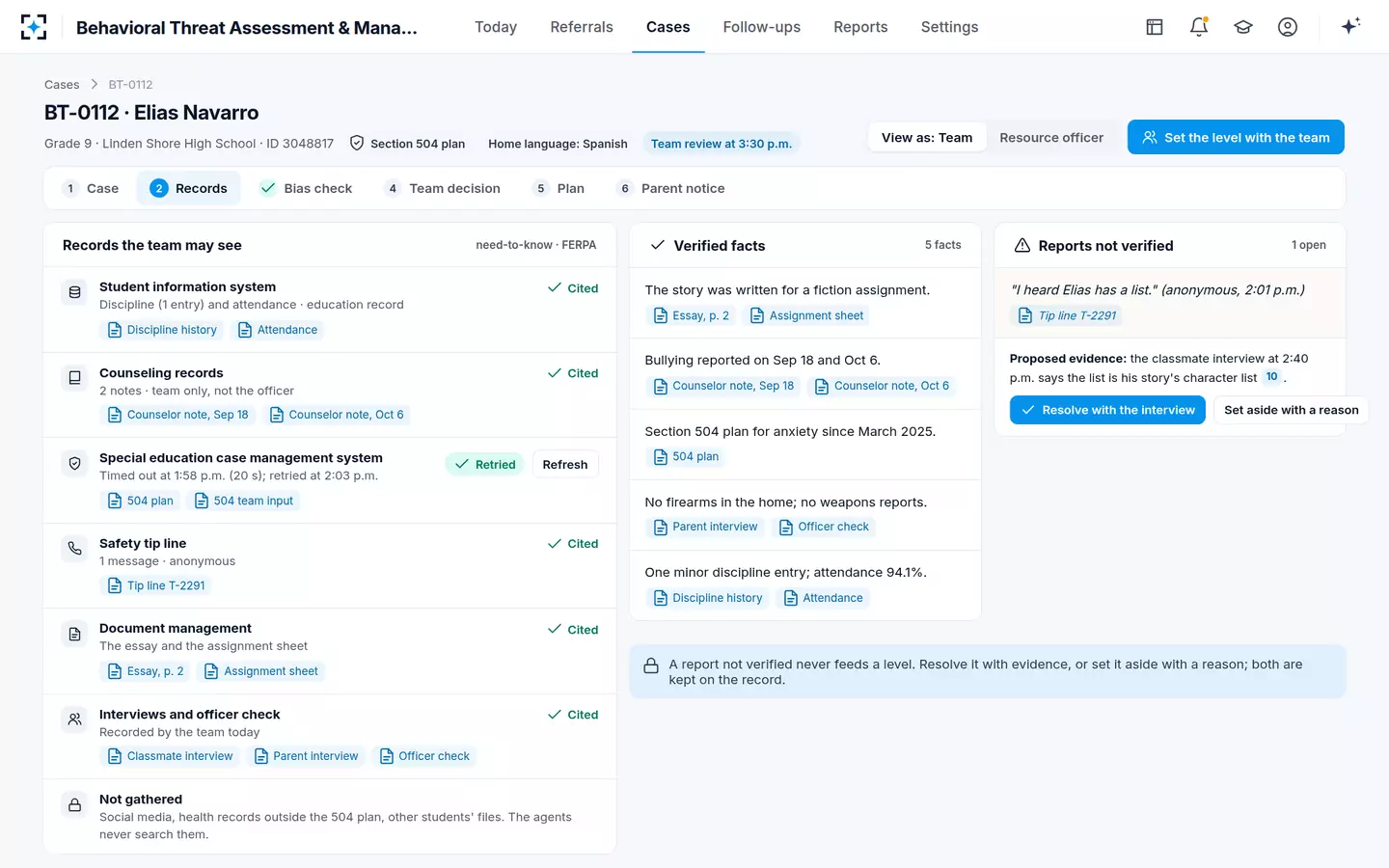Open the Officer check chip under Verified facts

(x=824, y=527)
